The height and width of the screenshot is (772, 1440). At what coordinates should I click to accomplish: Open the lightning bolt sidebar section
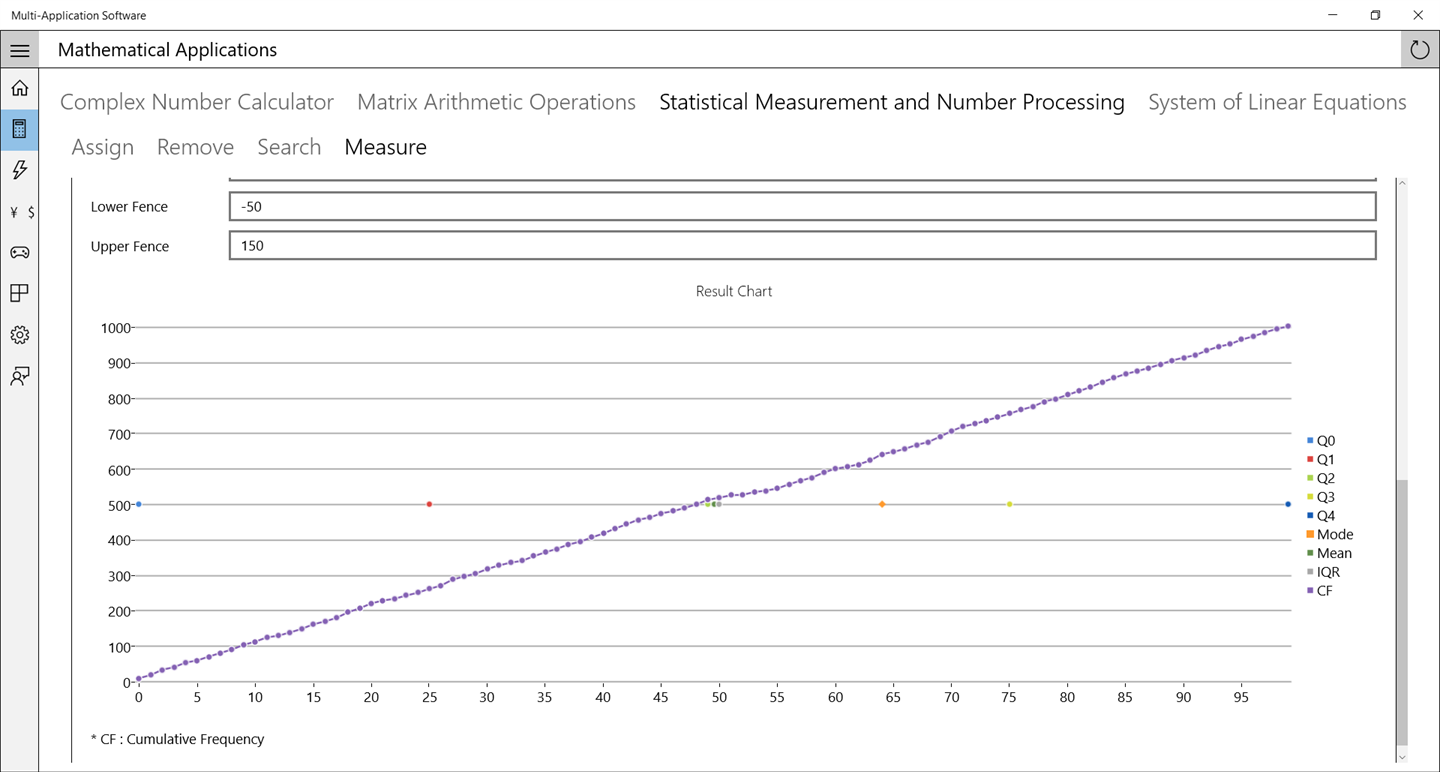pos(19,170)
